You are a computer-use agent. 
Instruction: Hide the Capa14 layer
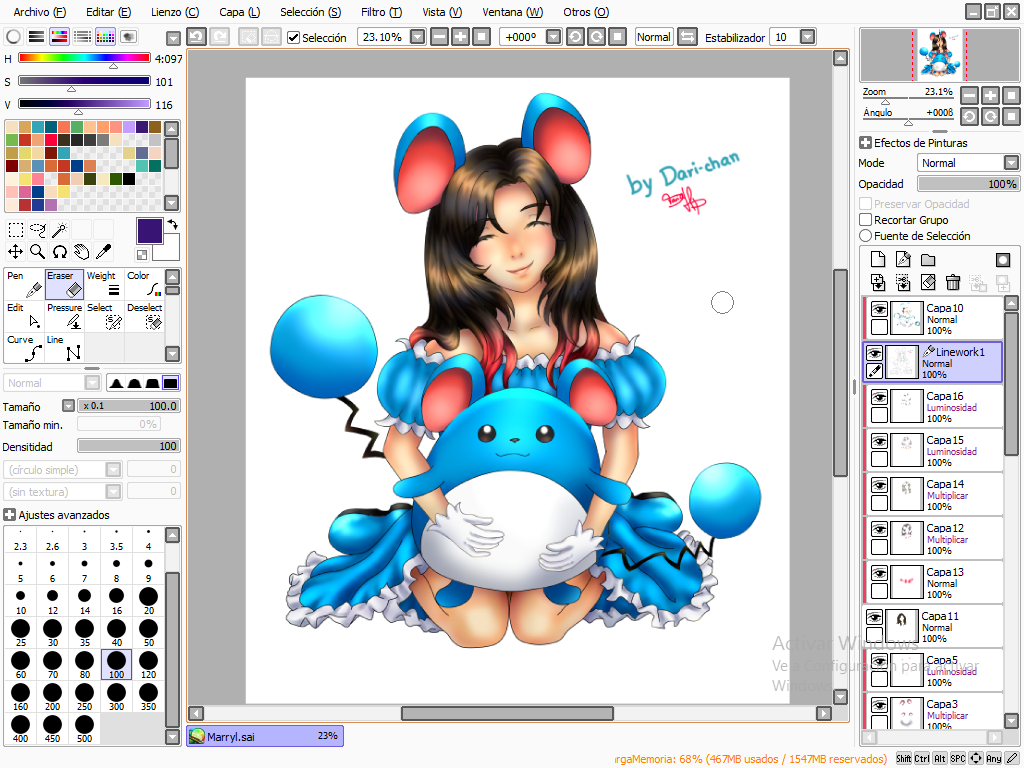[879, 485]
